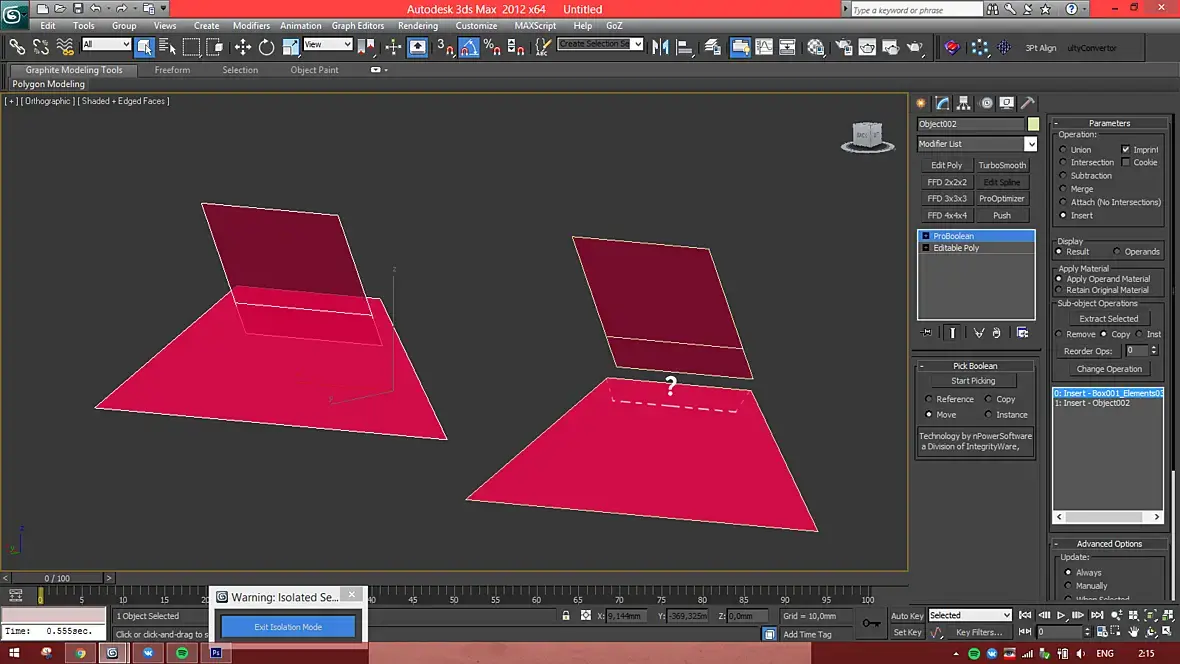Image resolution: width=1180 pixels, height=664 pixels.
Task: Enable the Cookie checkbox
Action: (1126, 162)
